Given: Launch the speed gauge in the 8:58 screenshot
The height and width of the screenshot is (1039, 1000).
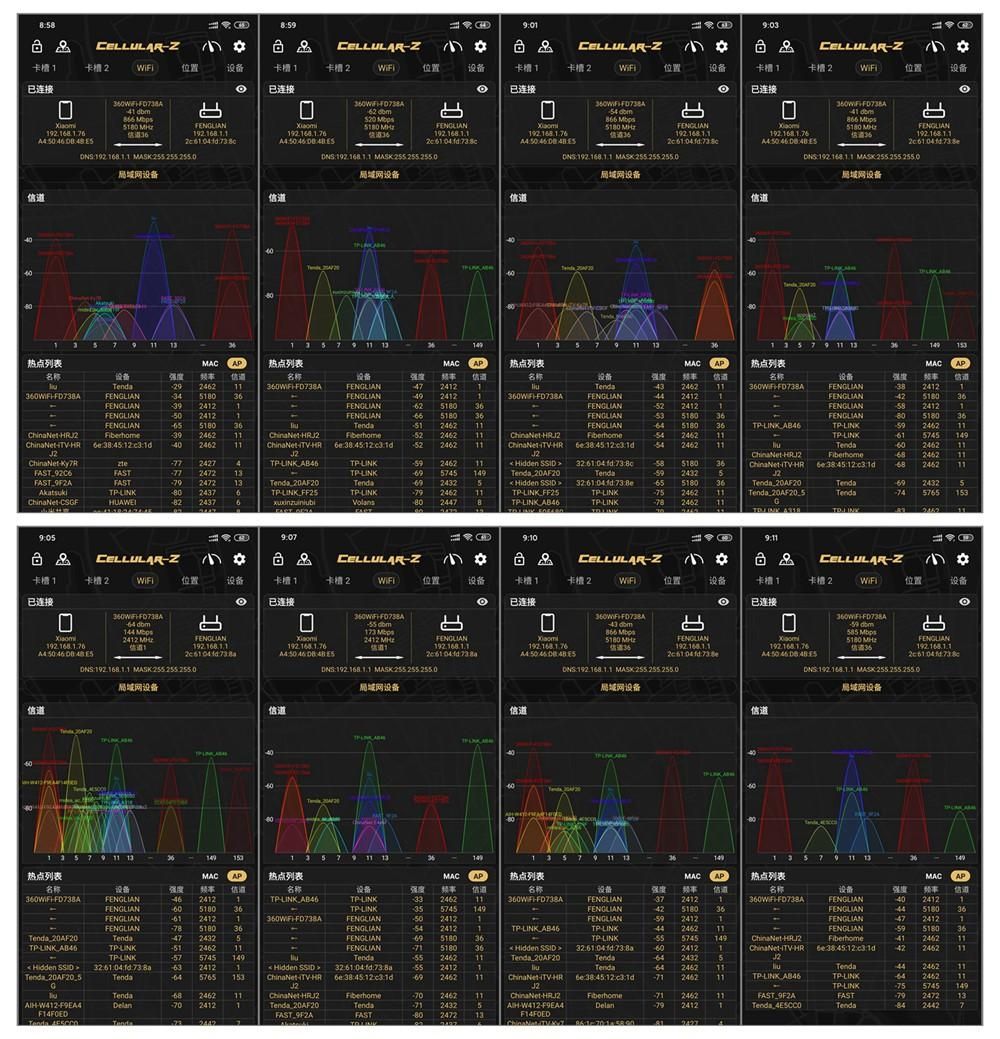Looking at the screenshot, I should click(211, 46).
